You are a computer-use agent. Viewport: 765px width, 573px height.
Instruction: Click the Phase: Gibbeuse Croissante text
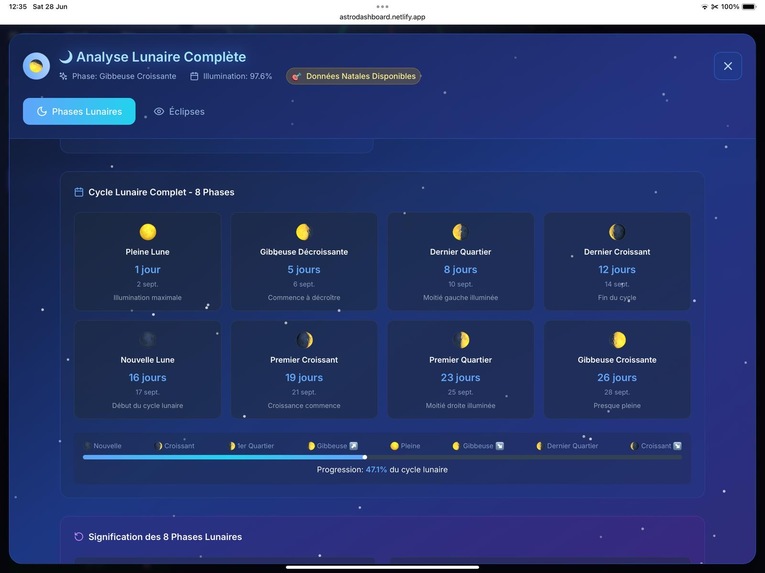coord(124,76)
